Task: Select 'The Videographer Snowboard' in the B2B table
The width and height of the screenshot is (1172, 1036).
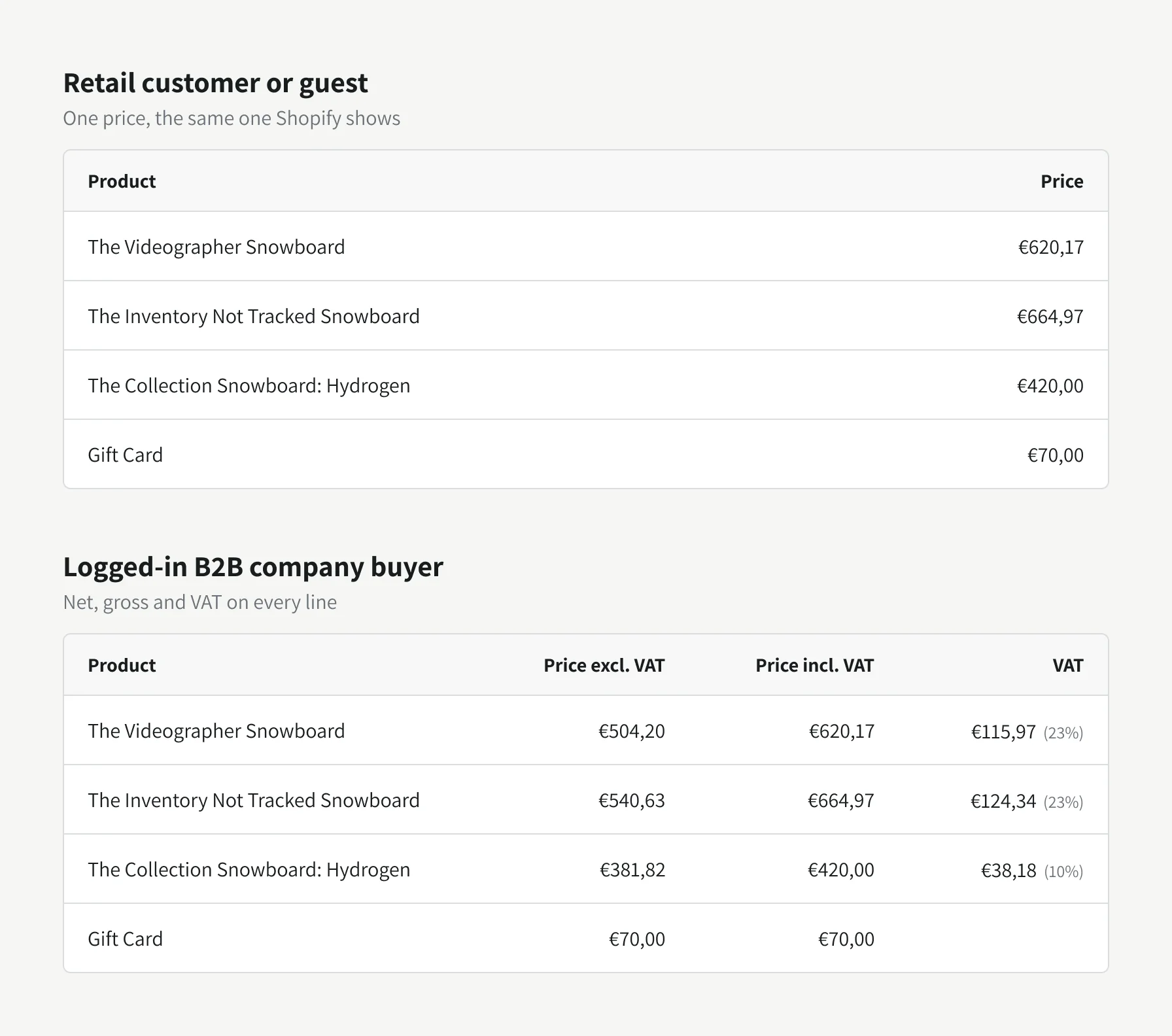Action: point(216,731)
